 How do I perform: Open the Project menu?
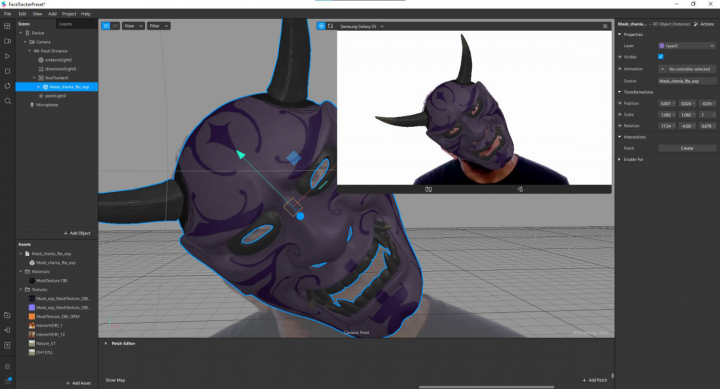click(x=69, y=14)
